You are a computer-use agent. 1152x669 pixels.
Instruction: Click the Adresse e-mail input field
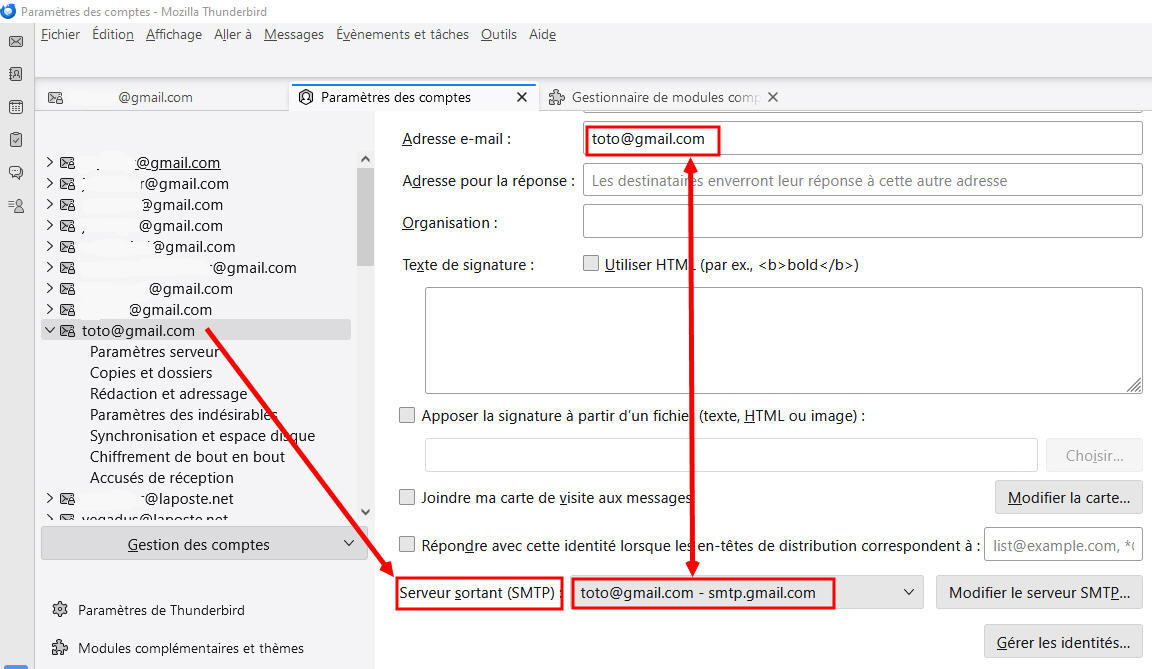coord(863,138)
